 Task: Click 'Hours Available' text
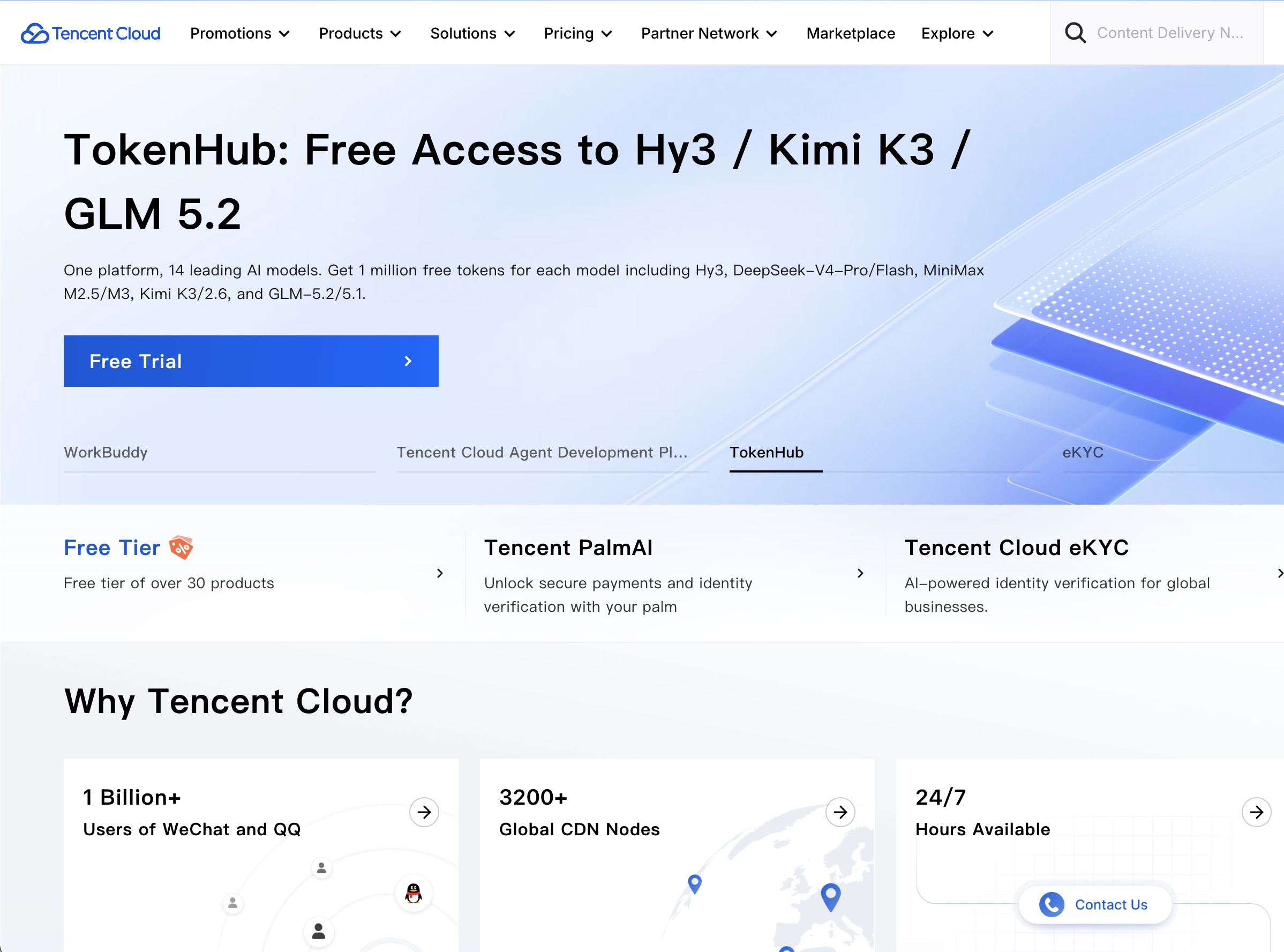[983, 829]
